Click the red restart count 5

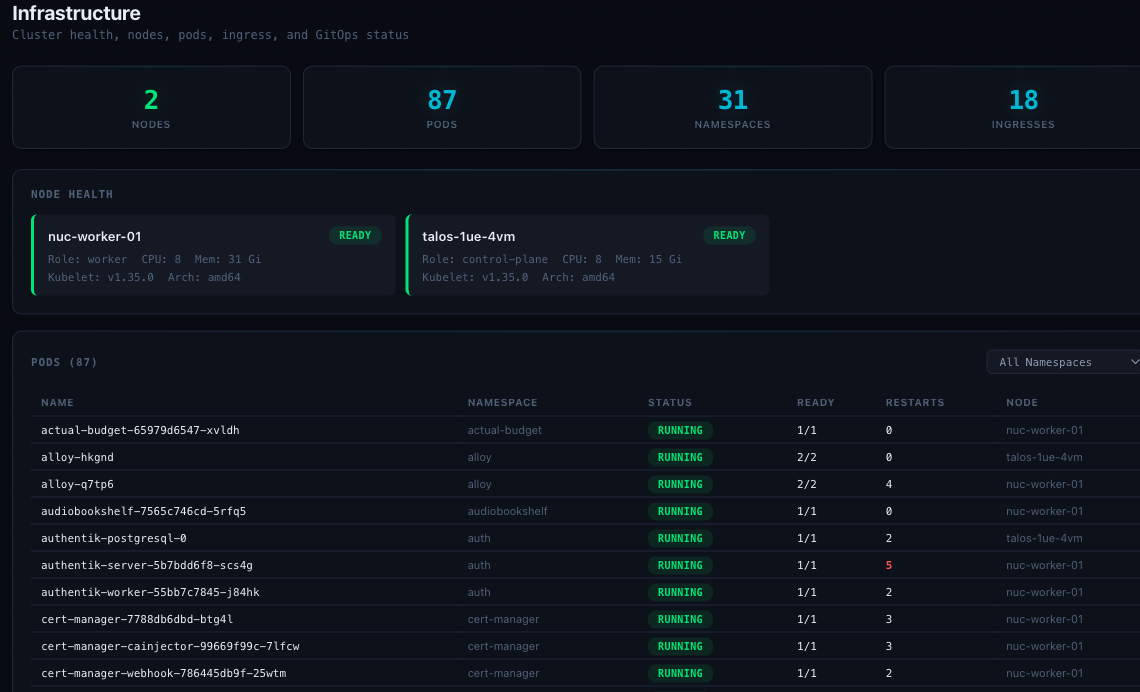(888, 565)
